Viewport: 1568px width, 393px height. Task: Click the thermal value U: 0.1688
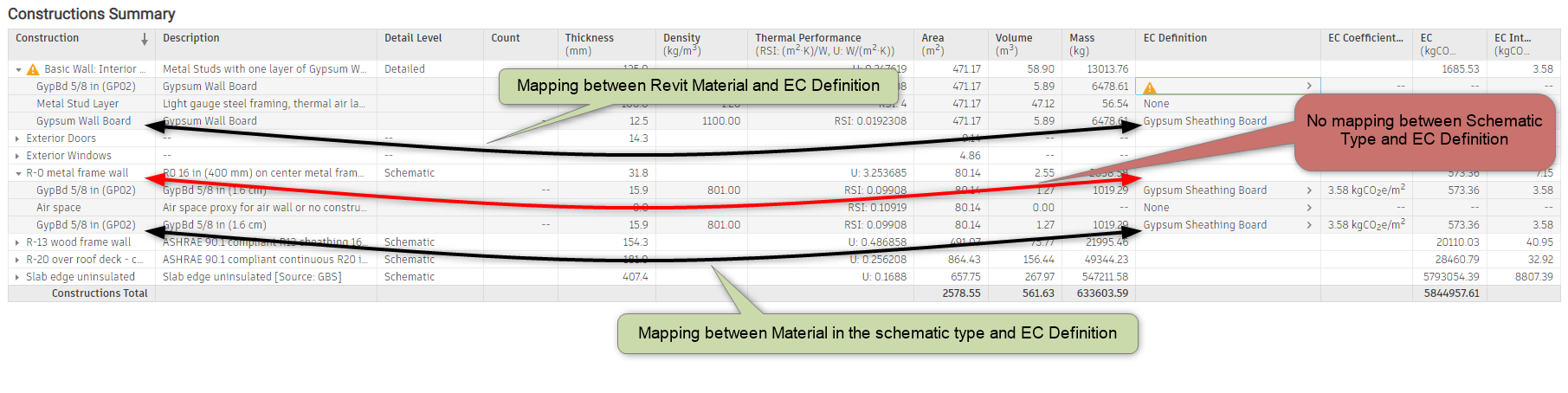pos(884,277)
